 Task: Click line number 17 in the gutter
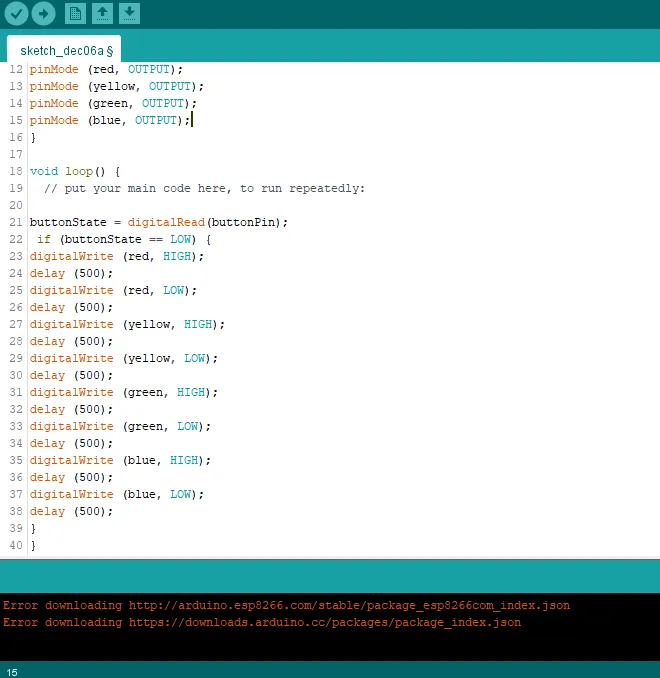pyautogui.click(x=16, y=154)
